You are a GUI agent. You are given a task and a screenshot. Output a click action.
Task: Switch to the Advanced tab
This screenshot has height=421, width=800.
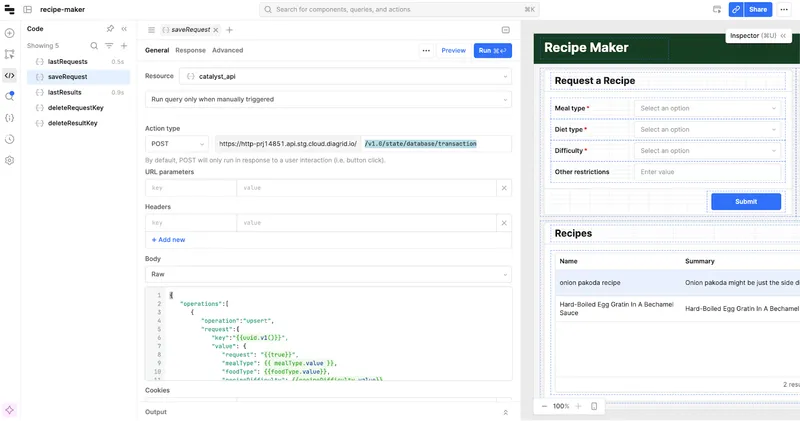[227, 50]
